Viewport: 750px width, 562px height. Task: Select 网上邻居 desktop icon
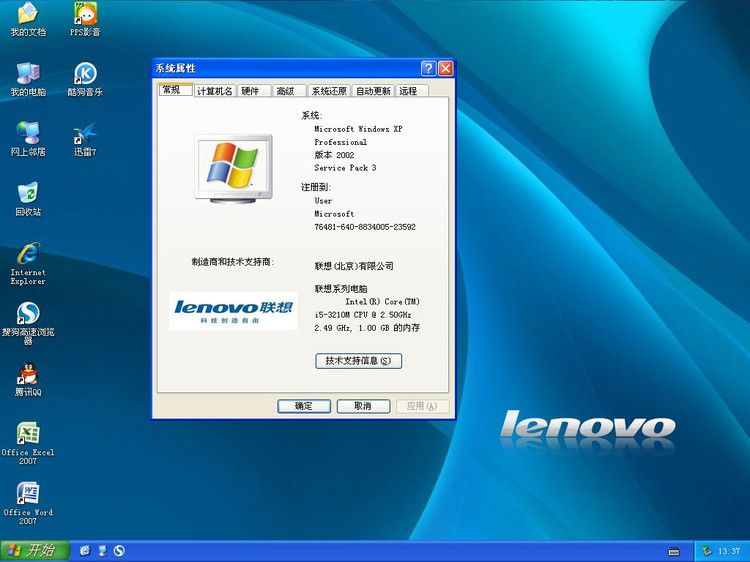(x=28, y=139)
